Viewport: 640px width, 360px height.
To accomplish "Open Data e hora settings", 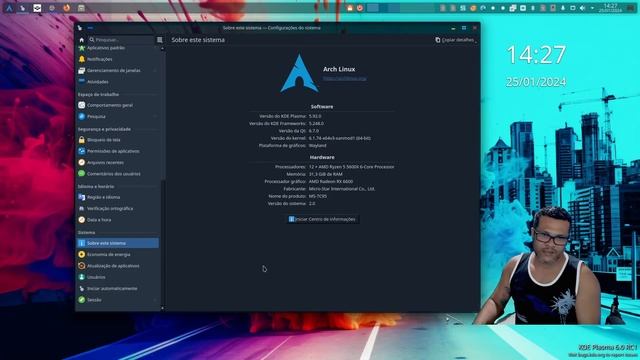I will [x=118, y=220].
